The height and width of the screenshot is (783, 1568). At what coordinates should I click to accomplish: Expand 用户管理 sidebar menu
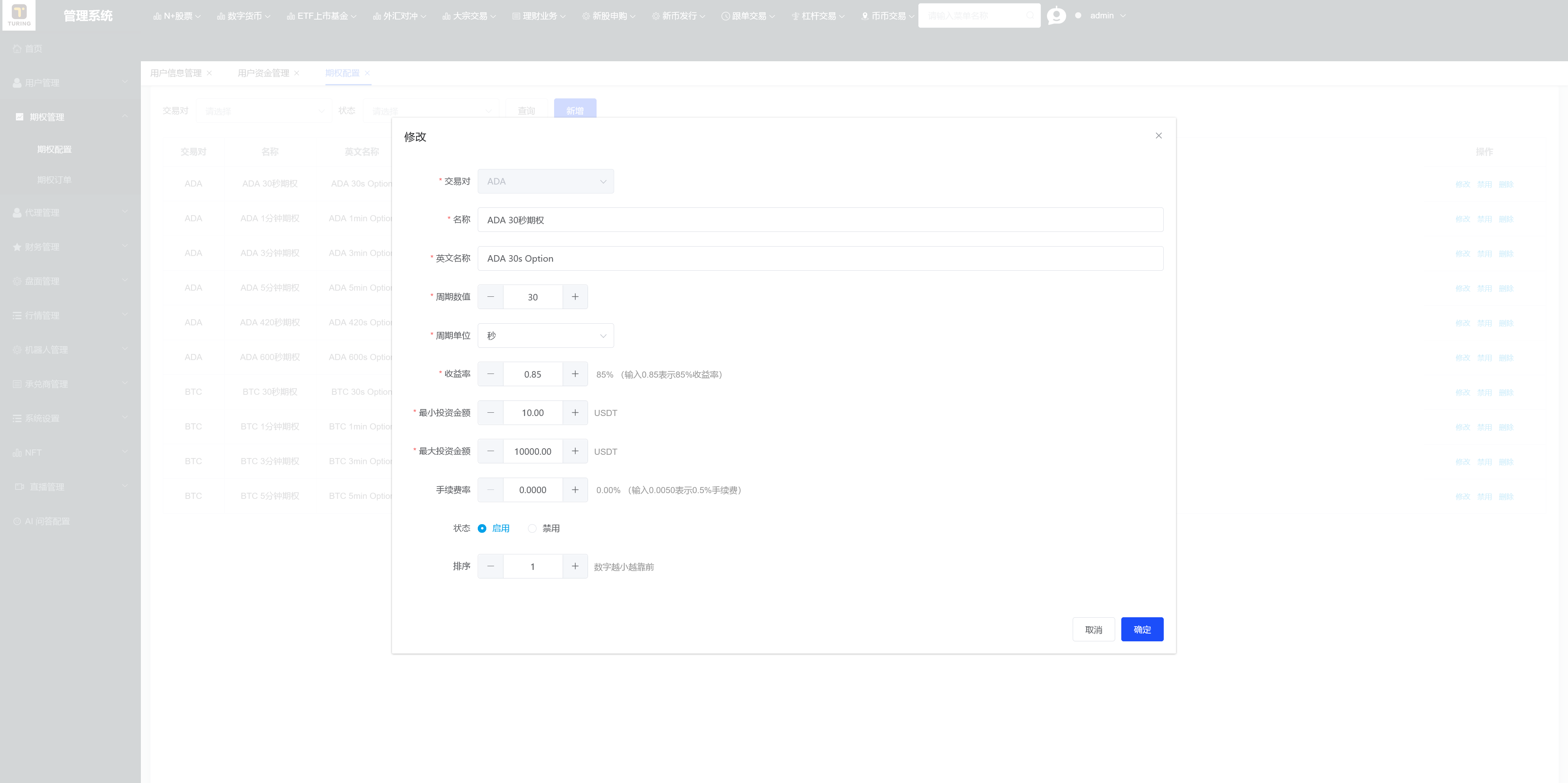(70, 83)
